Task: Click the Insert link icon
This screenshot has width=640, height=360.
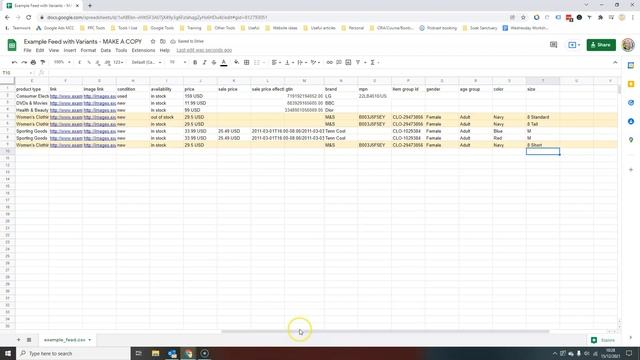Action: [x=329, y=62]
